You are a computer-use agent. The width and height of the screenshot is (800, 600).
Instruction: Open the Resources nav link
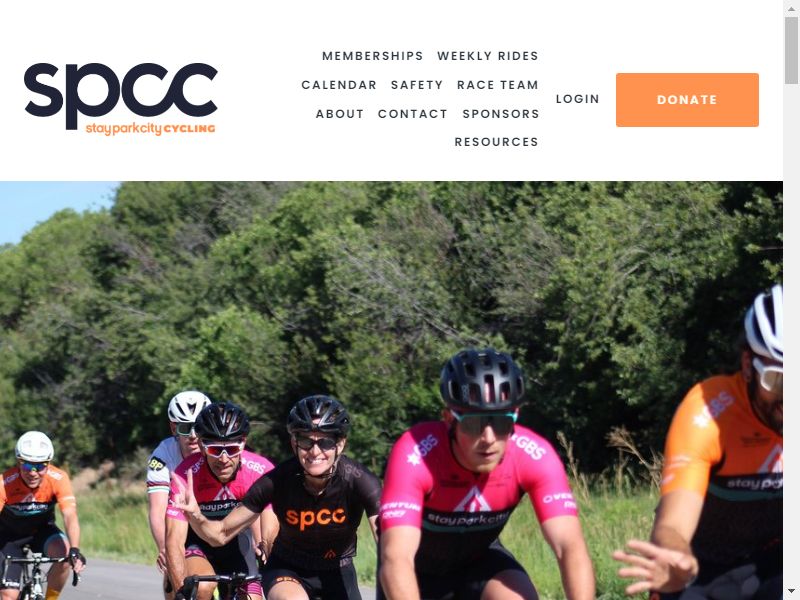(x=496, y=142)
